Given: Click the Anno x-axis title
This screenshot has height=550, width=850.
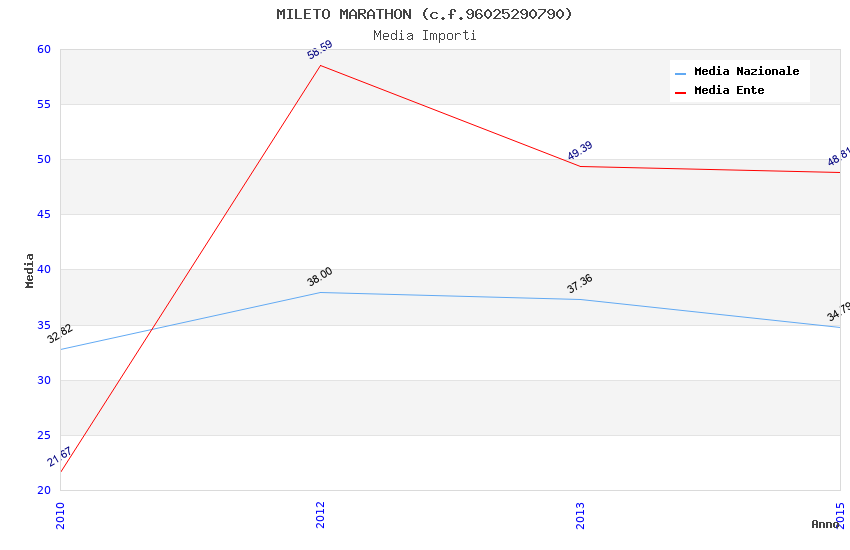Looking at the screenshot, I should pyautogui.click(x=825, y=524).
